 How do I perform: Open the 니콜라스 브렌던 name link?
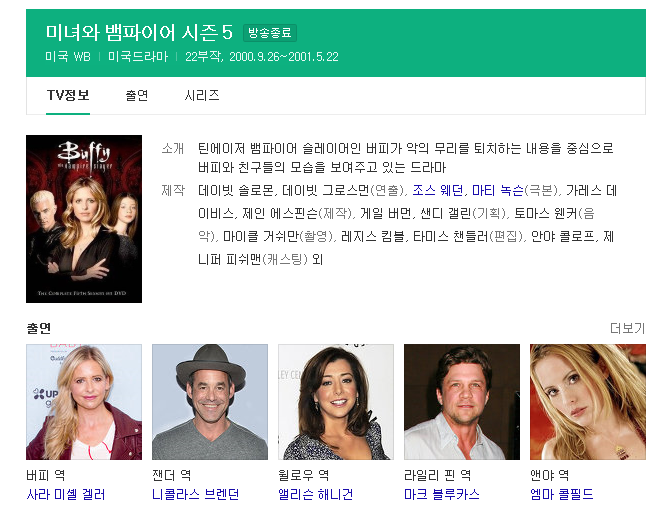pyautogui.click(x=195, y=494)
